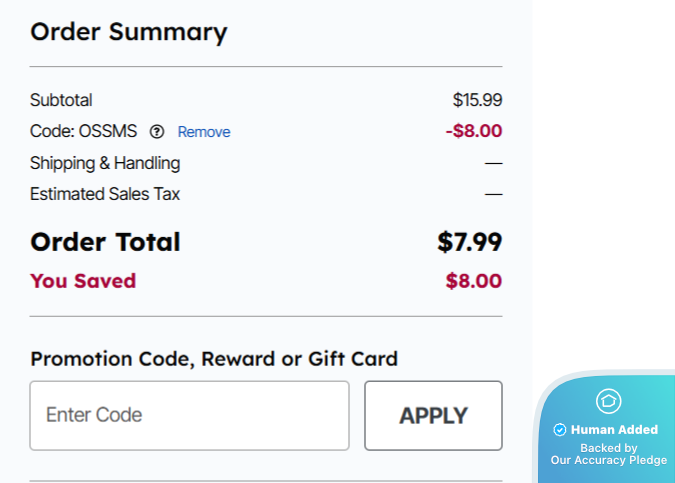This screenshot has width=675, height=483.
Task: Click the Estimated Sales Tax label
Action: [x=105, y=194]
